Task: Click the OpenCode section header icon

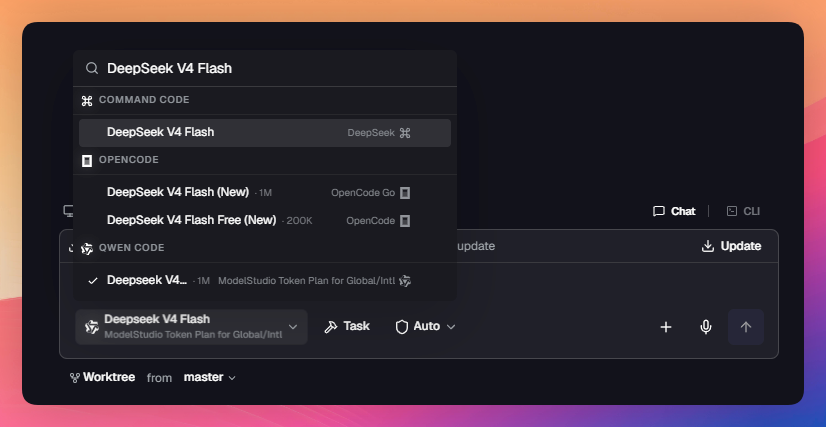Action: pos(87,161)
